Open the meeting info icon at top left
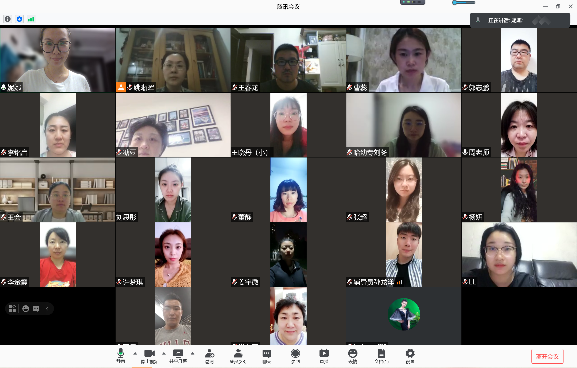Screen dimensions: 577x368 8,19
